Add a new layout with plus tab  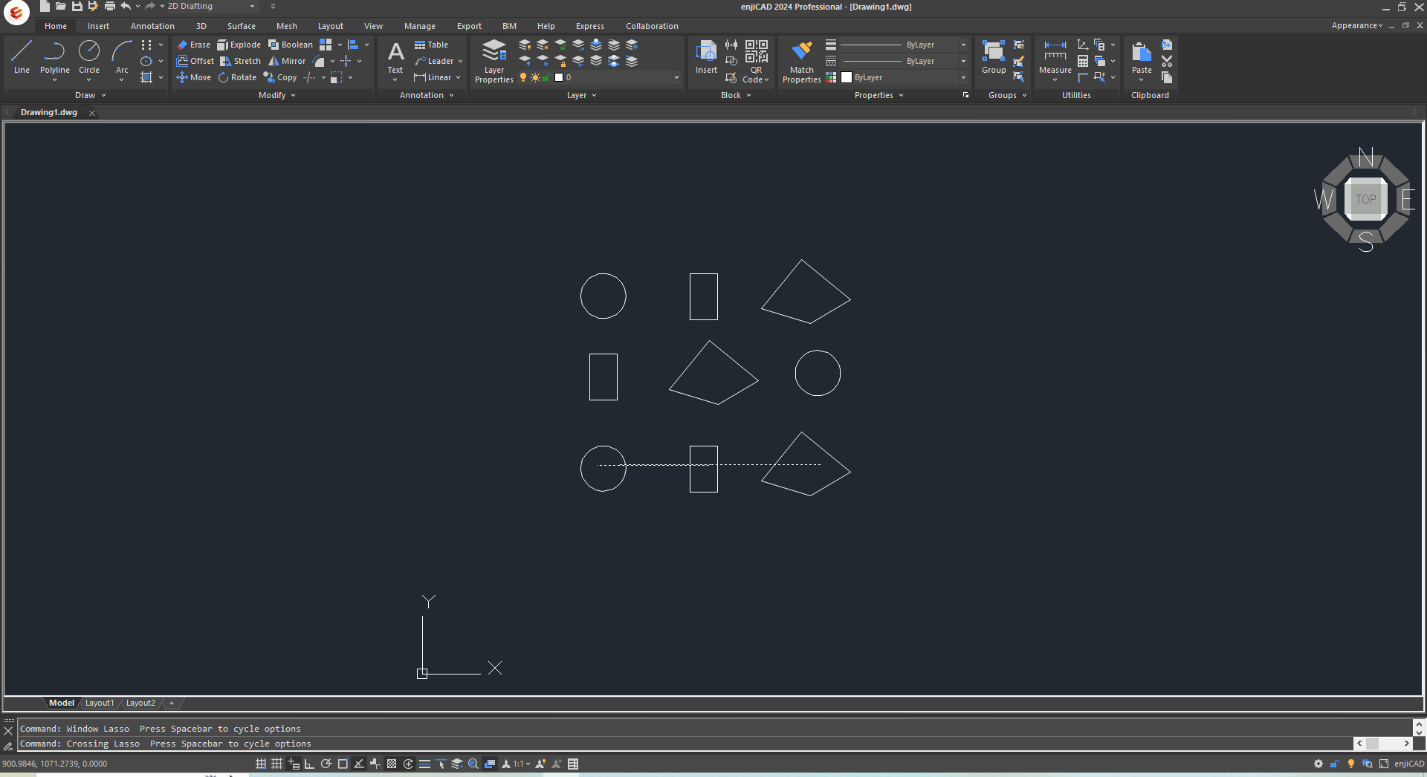coord(171,703)
